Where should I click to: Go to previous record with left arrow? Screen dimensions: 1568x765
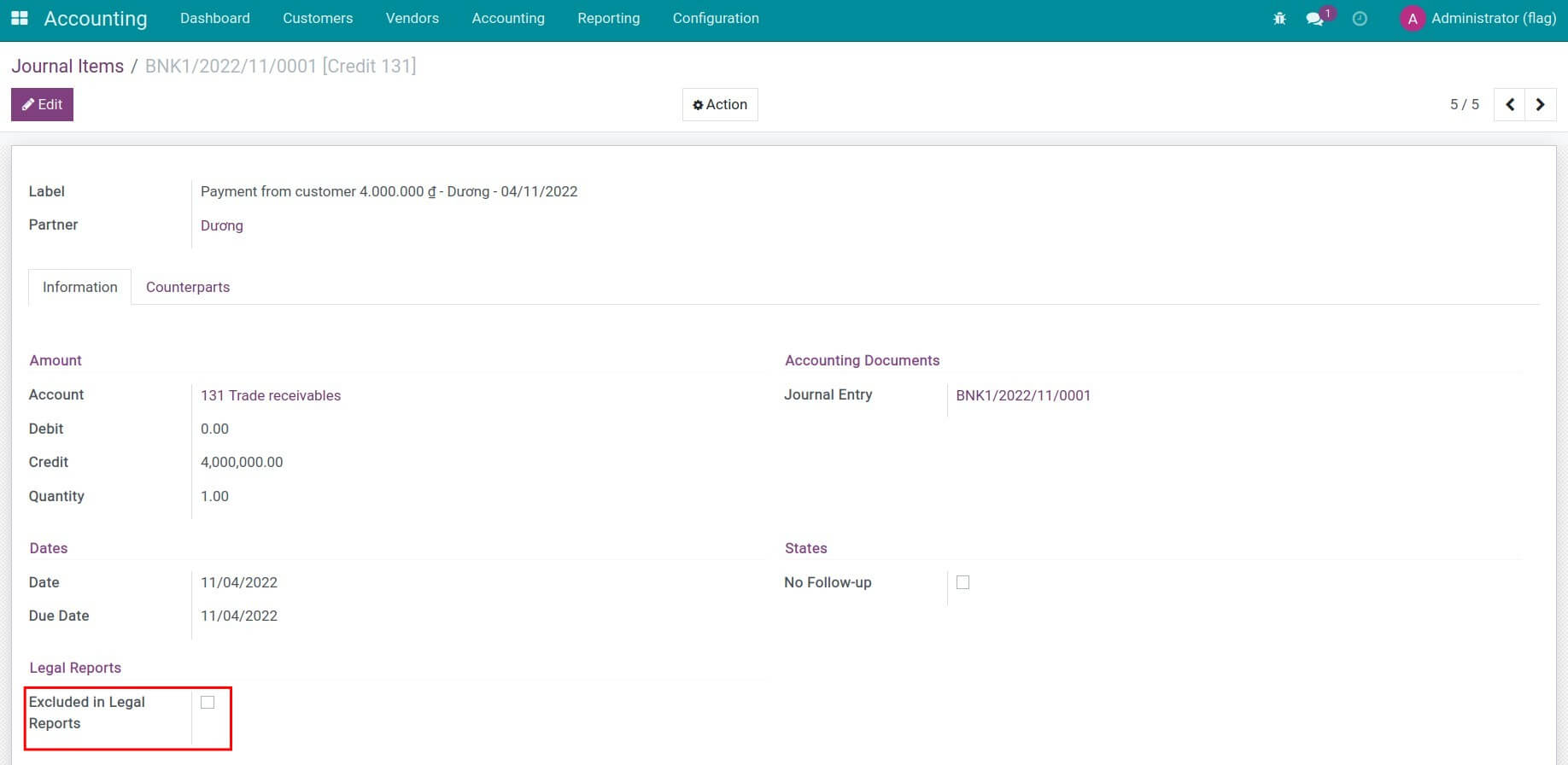[1509, 104]
